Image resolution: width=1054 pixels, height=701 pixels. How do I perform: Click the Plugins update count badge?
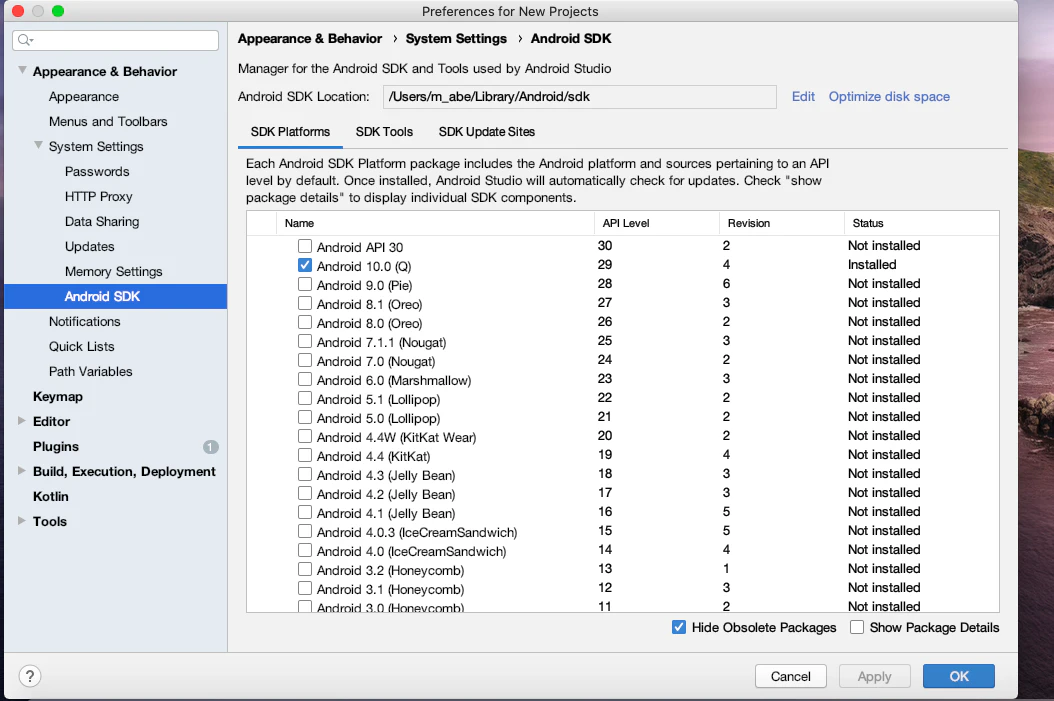pyautogui.click(x=210, y=446)
